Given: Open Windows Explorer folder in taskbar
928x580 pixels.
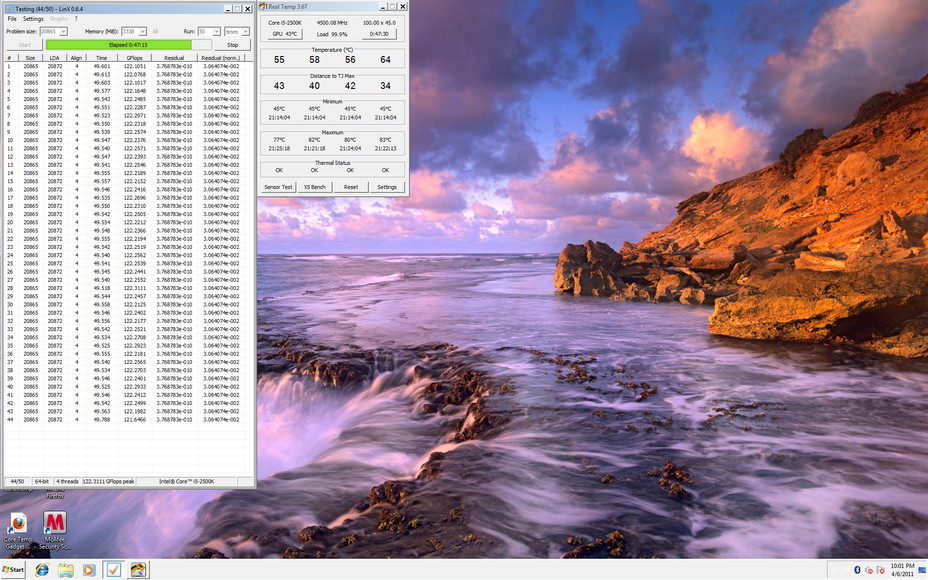Looking at the screenshot, I should [65, 570].
